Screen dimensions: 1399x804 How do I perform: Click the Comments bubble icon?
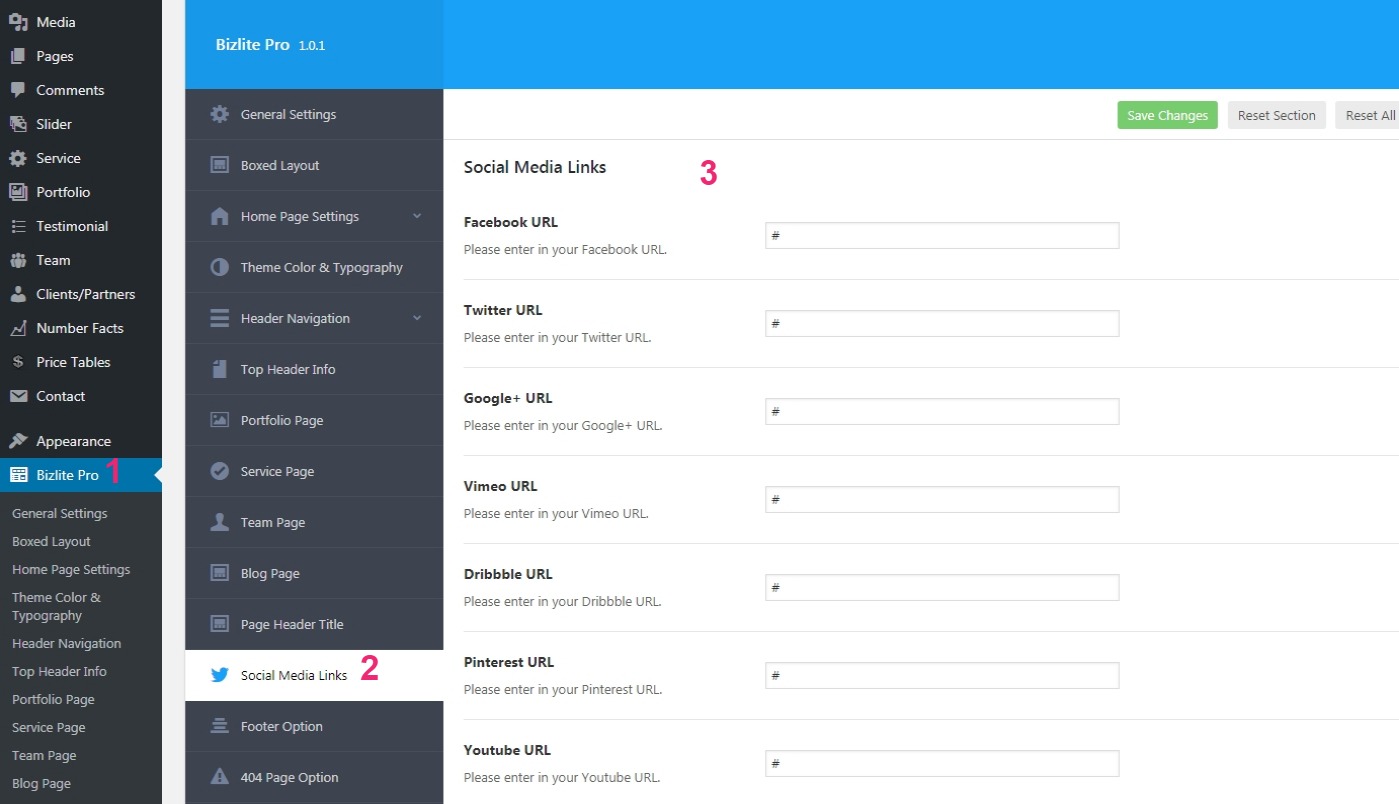tap(18, 90)
